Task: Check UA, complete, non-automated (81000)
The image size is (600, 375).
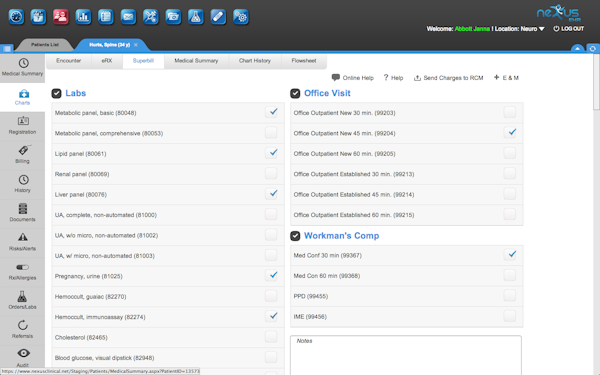Action: pyautogui.click(x=271, y=214)
